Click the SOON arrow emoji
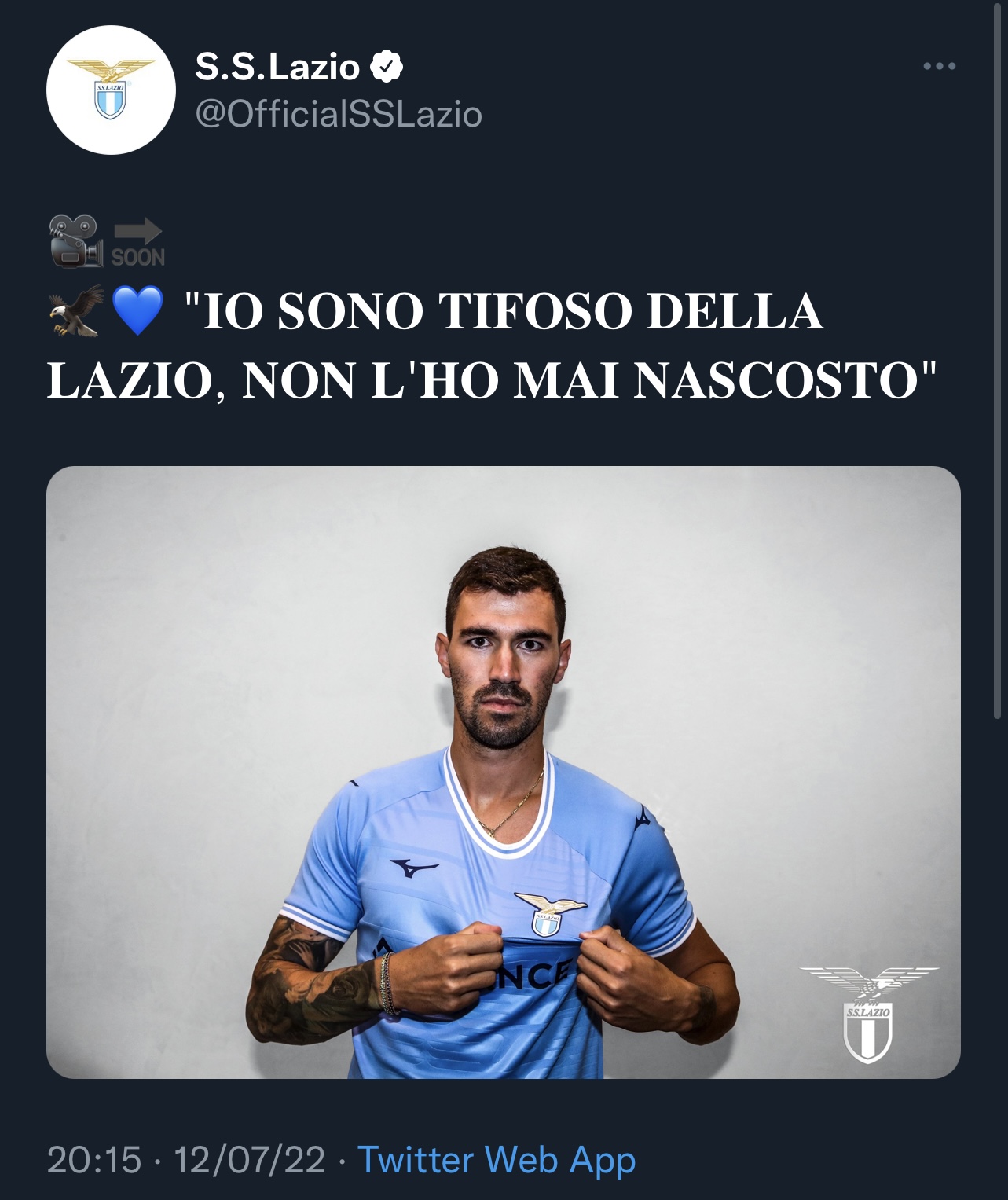 click(x=138, y=242)
